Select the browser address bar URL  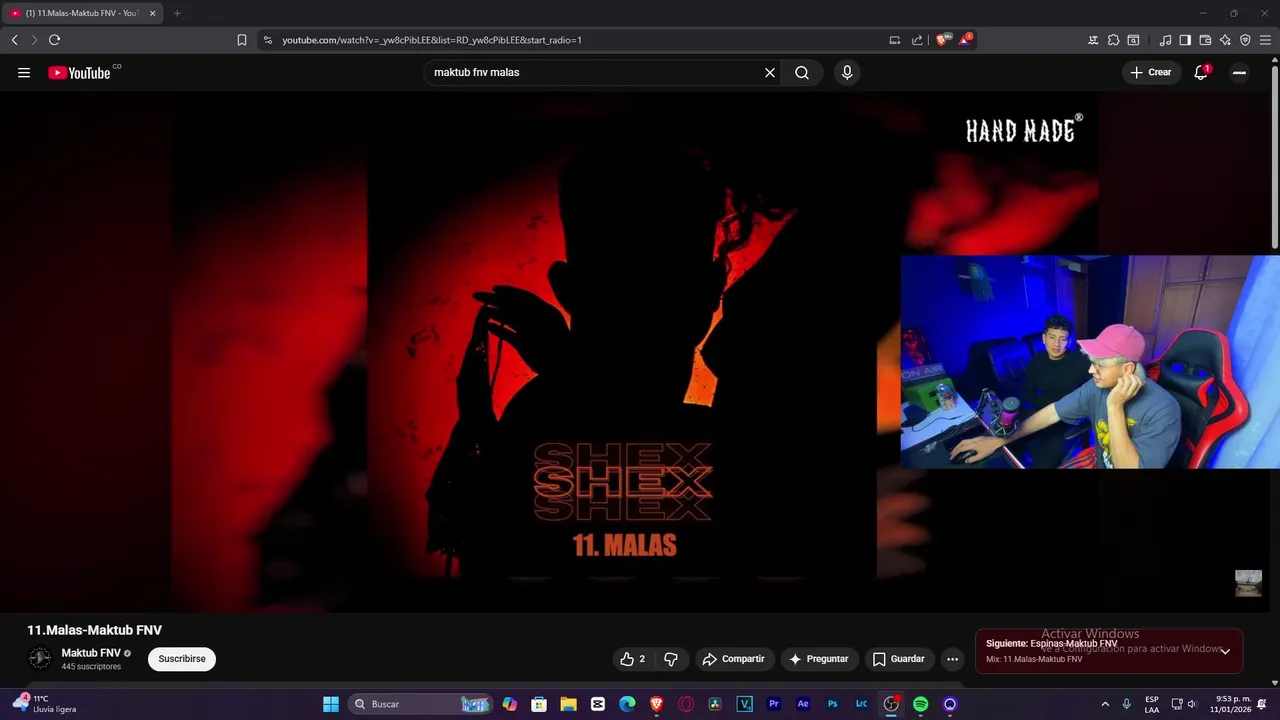point(432,40)
